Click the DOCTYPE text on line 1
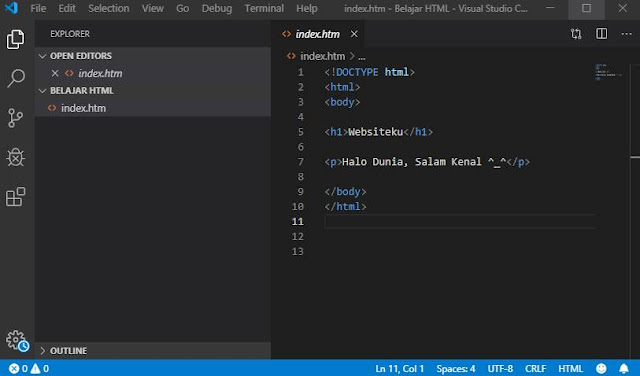 point(357,72)
